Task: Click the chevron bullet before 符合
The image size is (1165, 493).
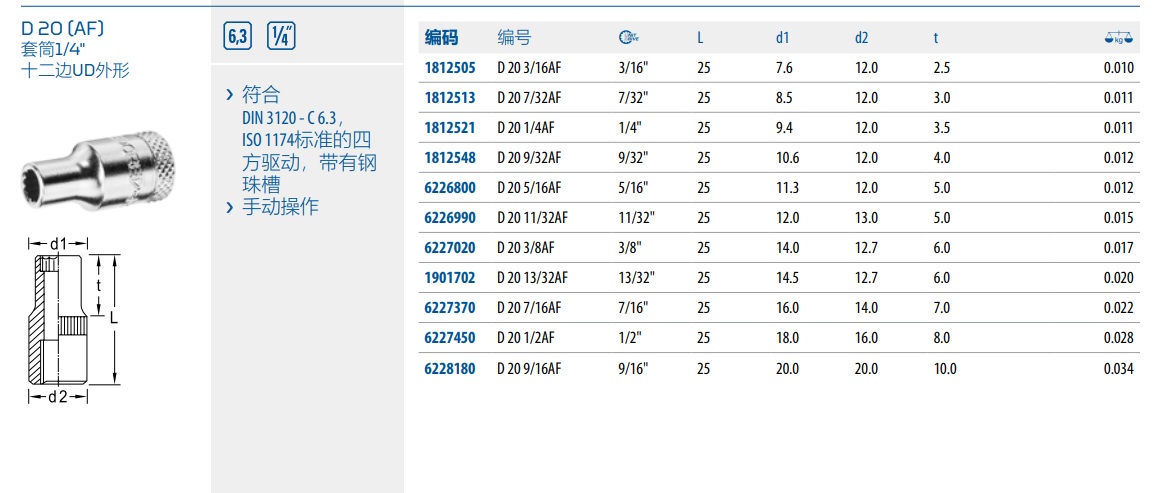Action: 231,95
